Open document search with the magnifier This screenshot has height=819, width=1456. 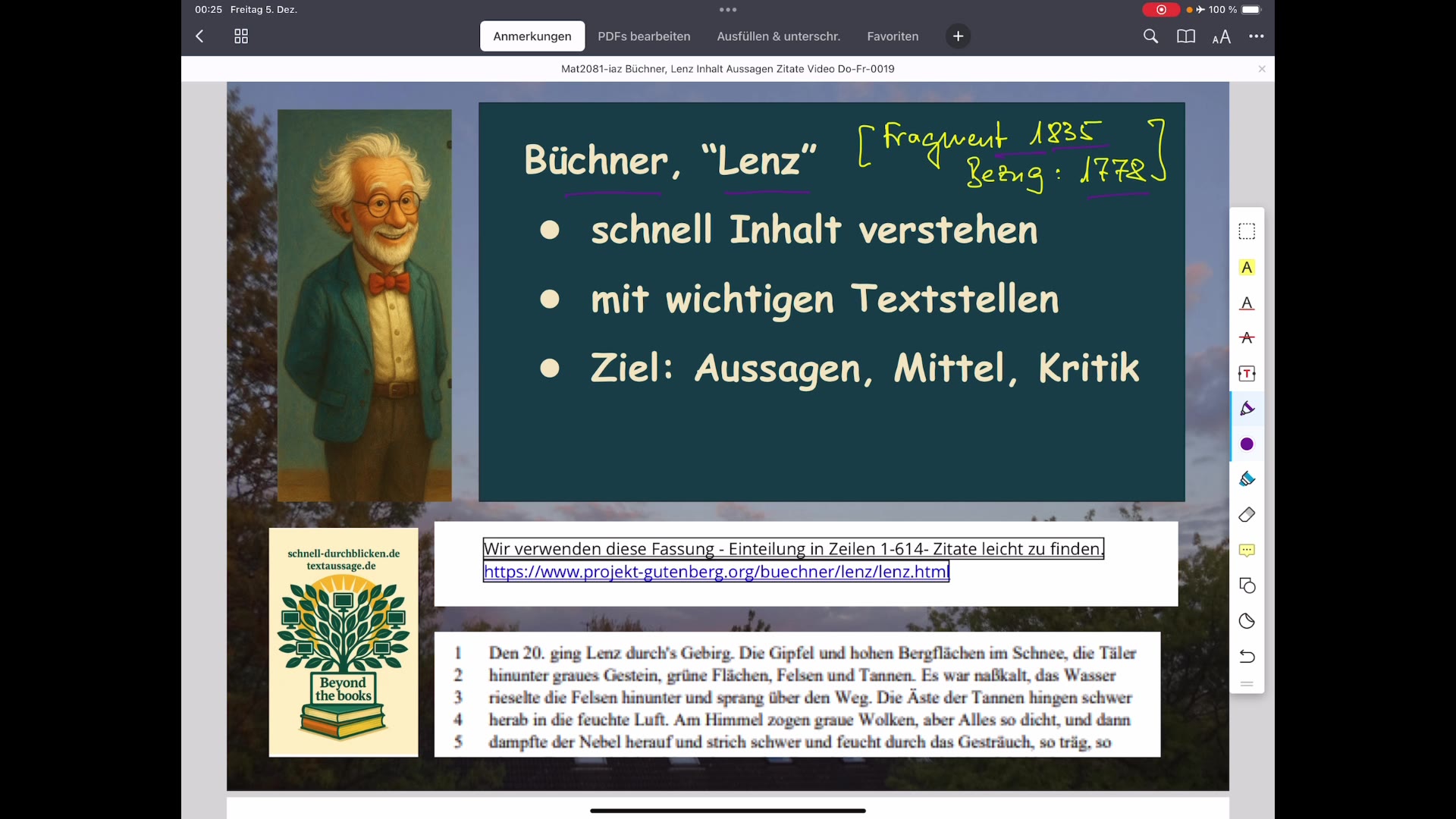(x=1151, y=36)
